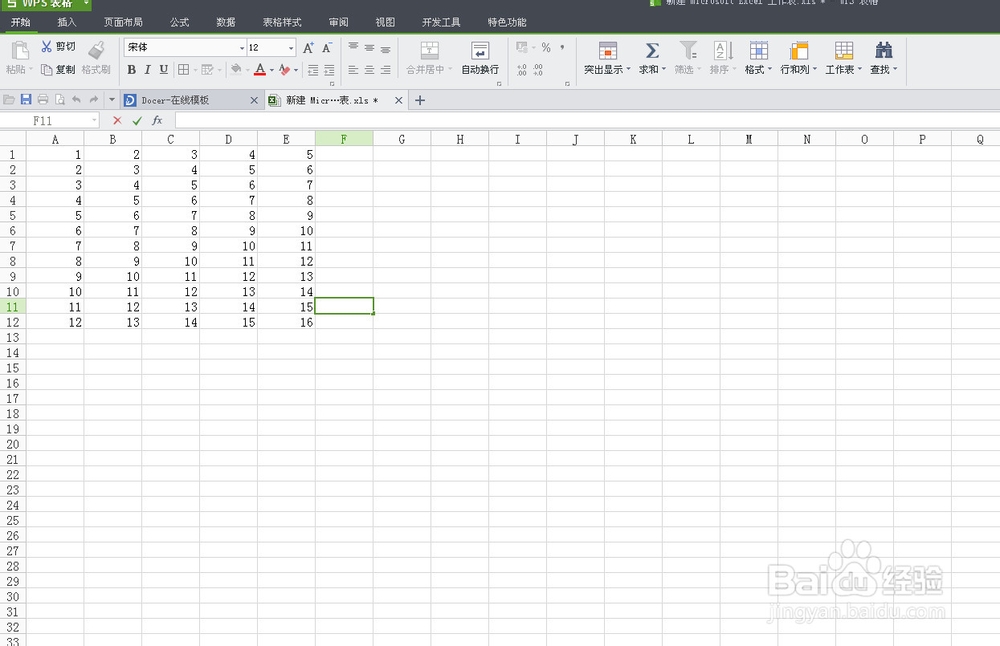Viewport: 1000px width, 646px height.
Task: Open the View (视图) tab
Action: 385,22
